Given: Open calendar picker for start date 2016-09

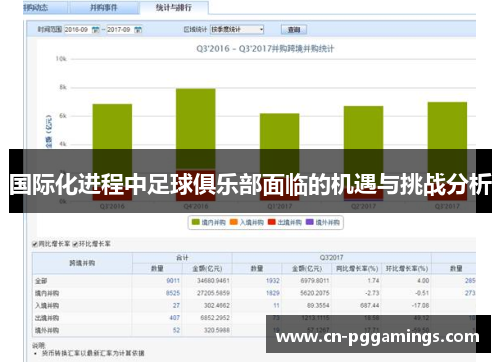Looking at the screenshot, I should [95, 30].
